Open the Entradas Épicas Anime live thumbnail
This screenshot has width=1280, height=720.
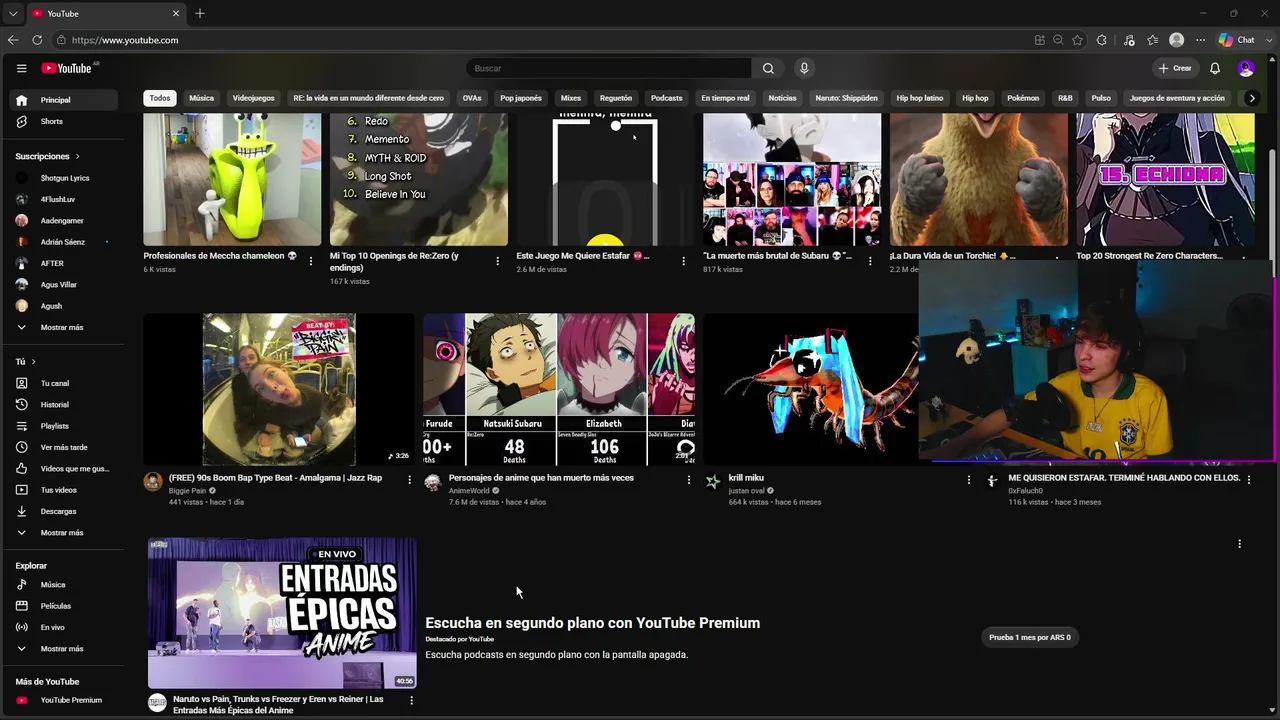(282, 612)
